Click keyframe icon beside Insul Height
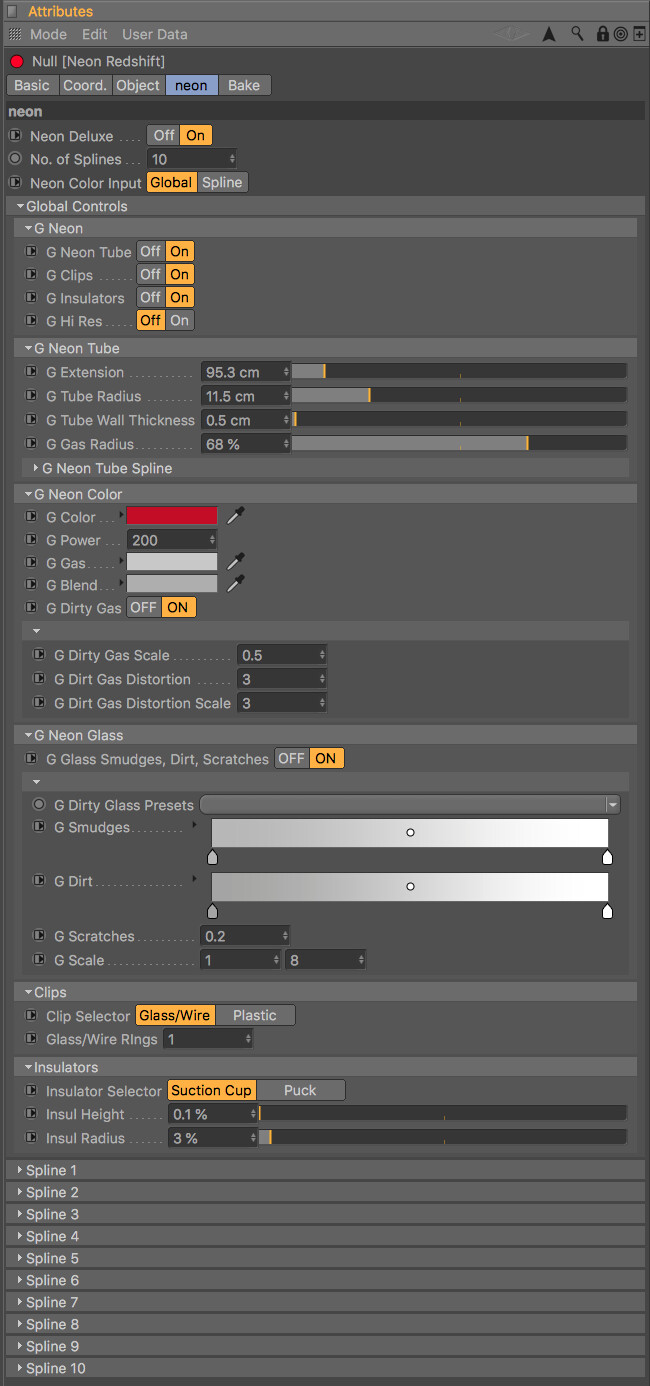The height and width of the screenshot is (1386, 650). pyautogui.click(x=31, y=1113)
